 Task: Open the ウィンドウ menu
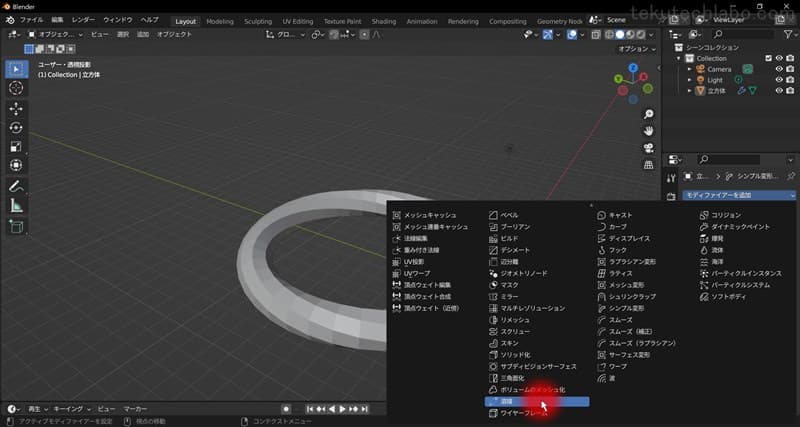(118, 20)
